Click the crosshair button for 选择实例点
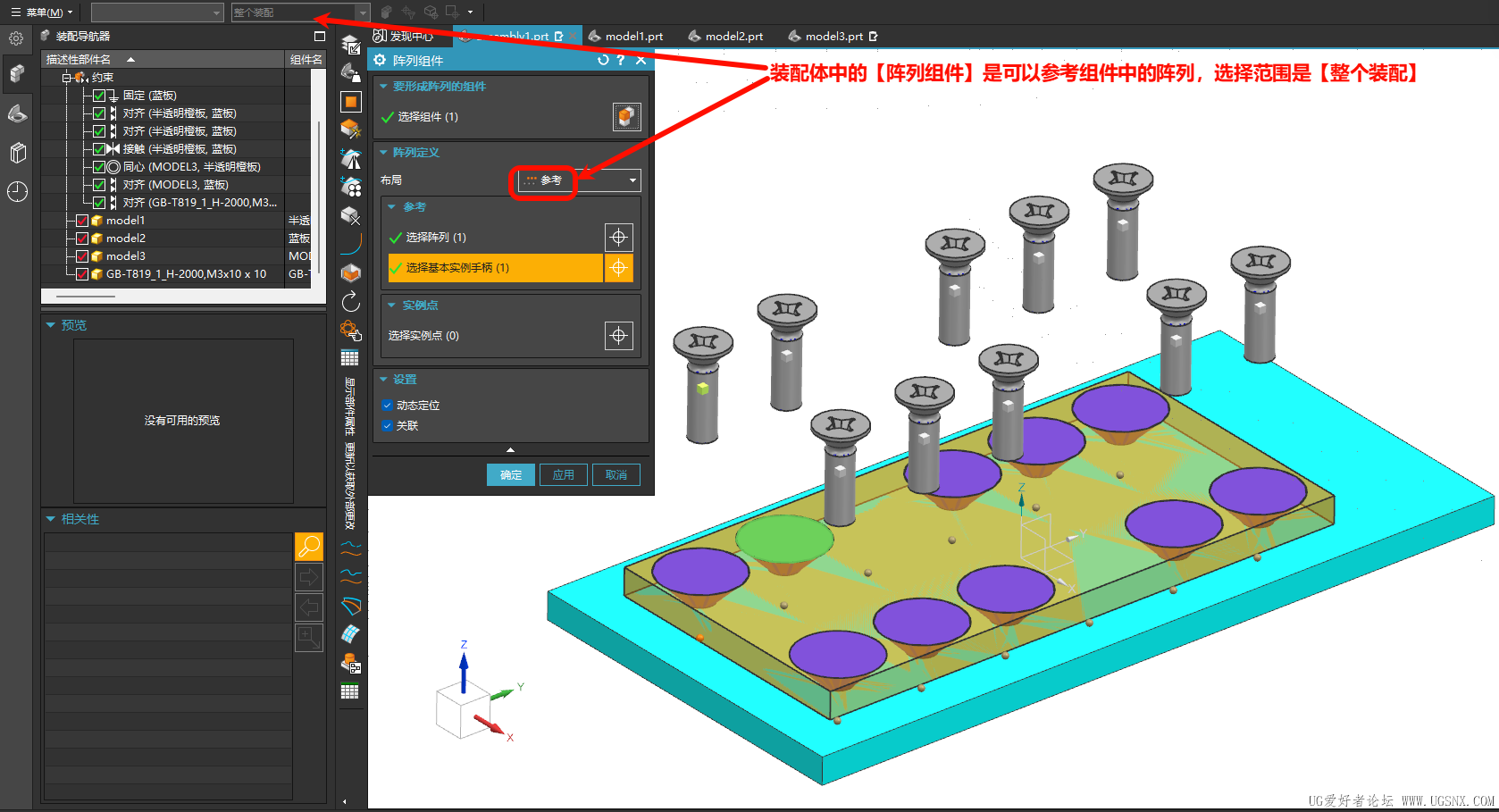Screen dimensions: 1499x812 pos(619,336)
